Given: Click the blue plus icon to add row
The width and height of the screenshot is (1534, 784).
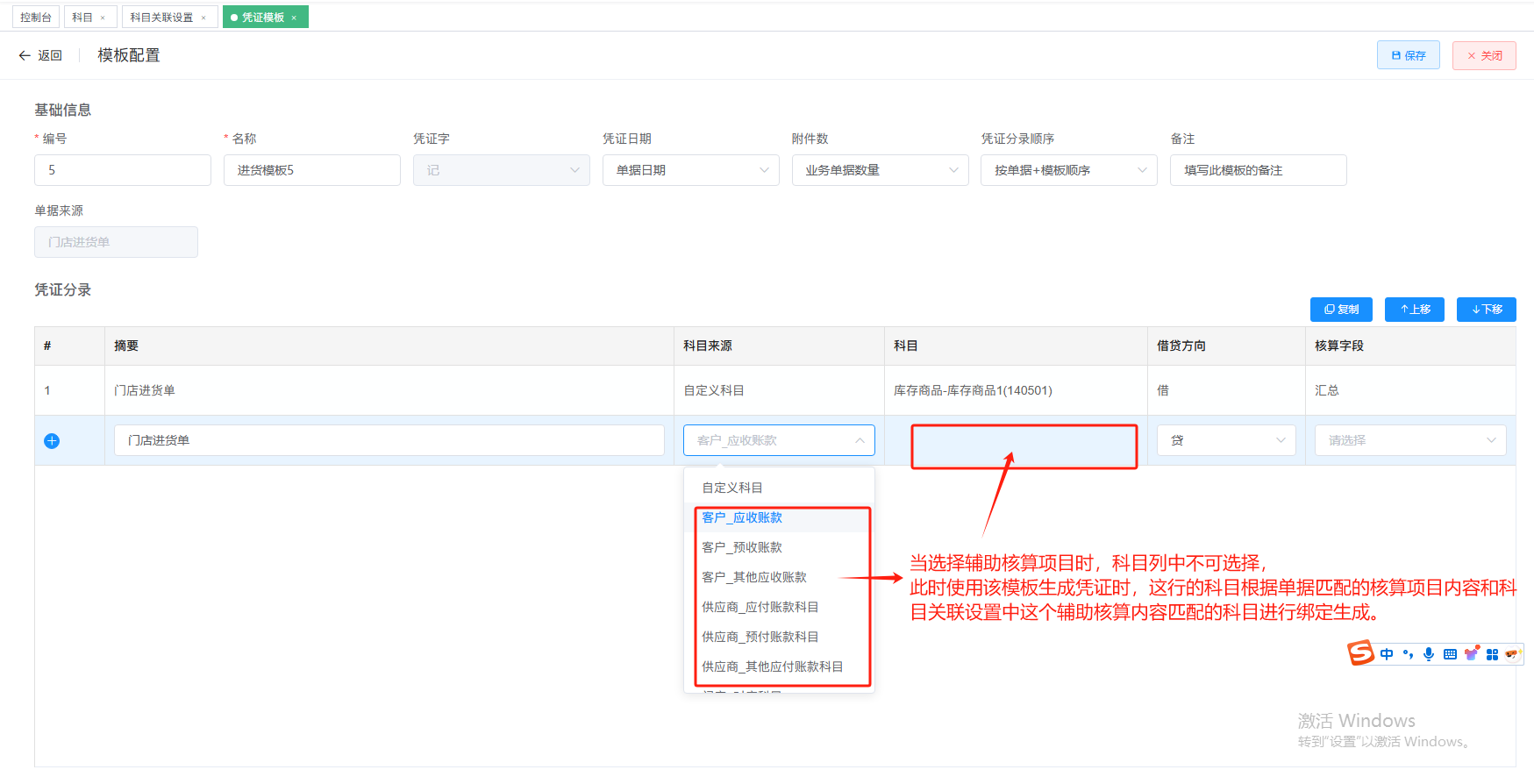Looking at the screenshot, I should [52, 441].
